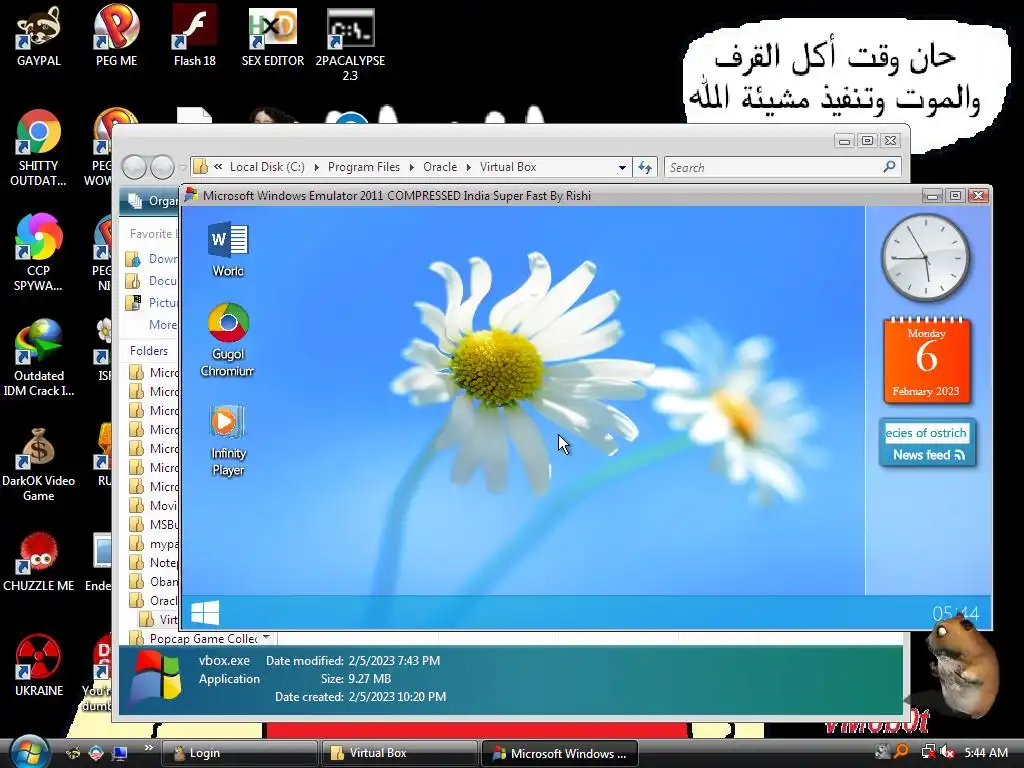
Task: Click the 'ecies of ostrich' headline
Action: click(926, 433)
